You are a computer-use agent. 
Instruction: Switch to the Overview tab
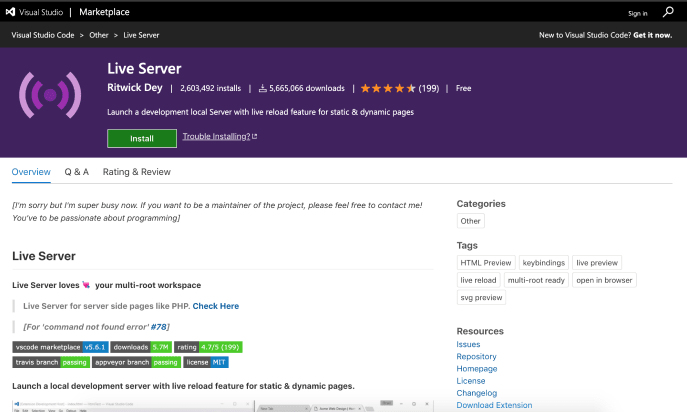click(31, 172)
